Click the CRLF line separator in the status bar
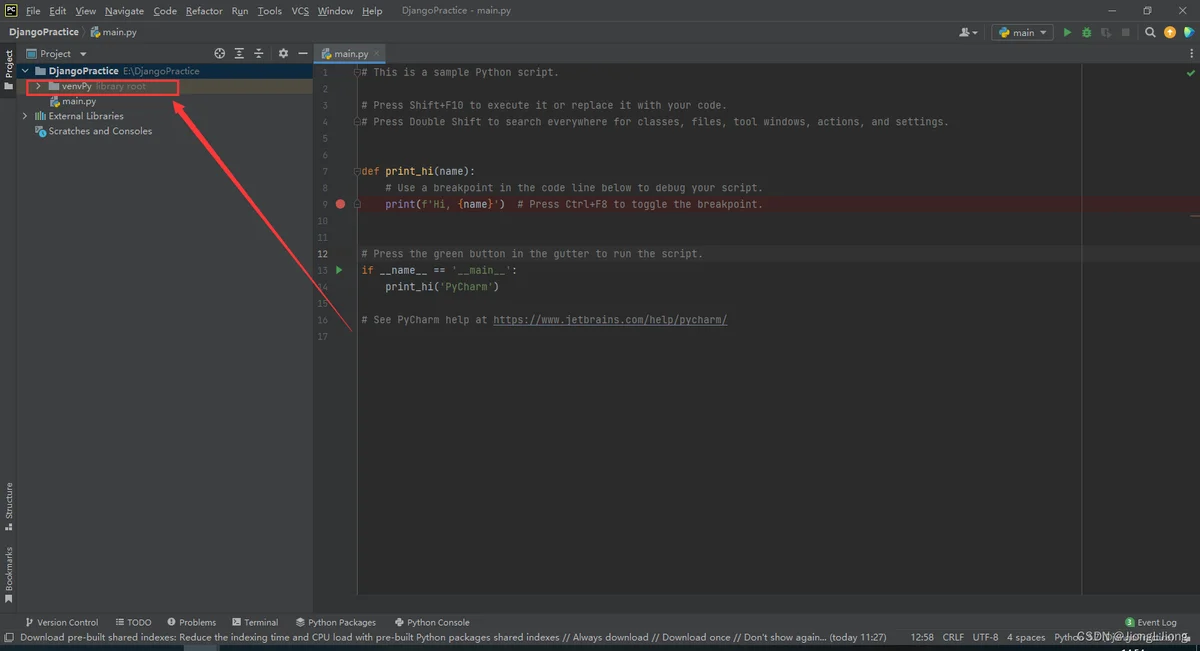Screen dimensions: 1200x651 pos(953,637)
